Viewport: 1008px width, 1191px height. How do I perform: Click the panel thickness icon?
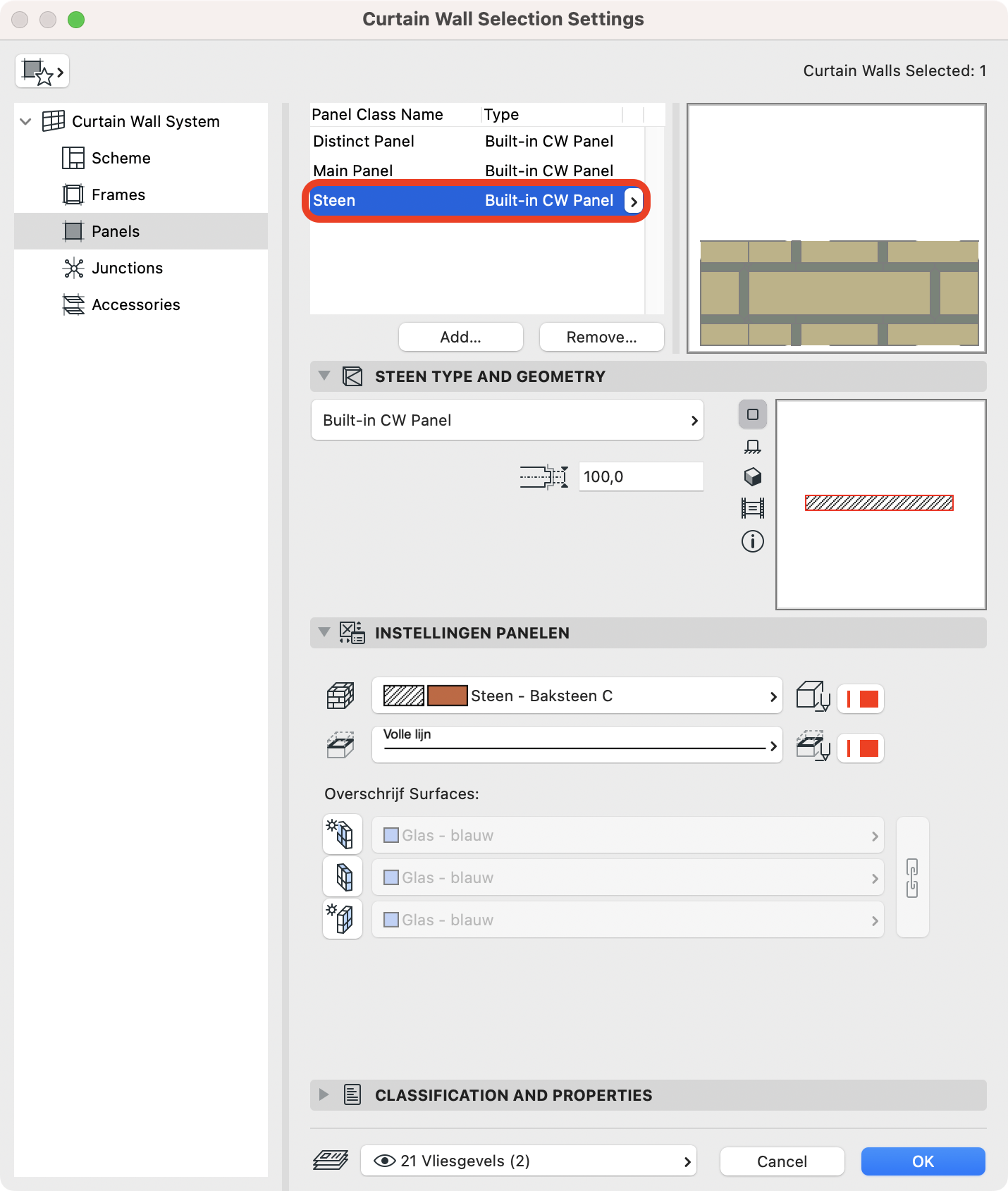544,477
